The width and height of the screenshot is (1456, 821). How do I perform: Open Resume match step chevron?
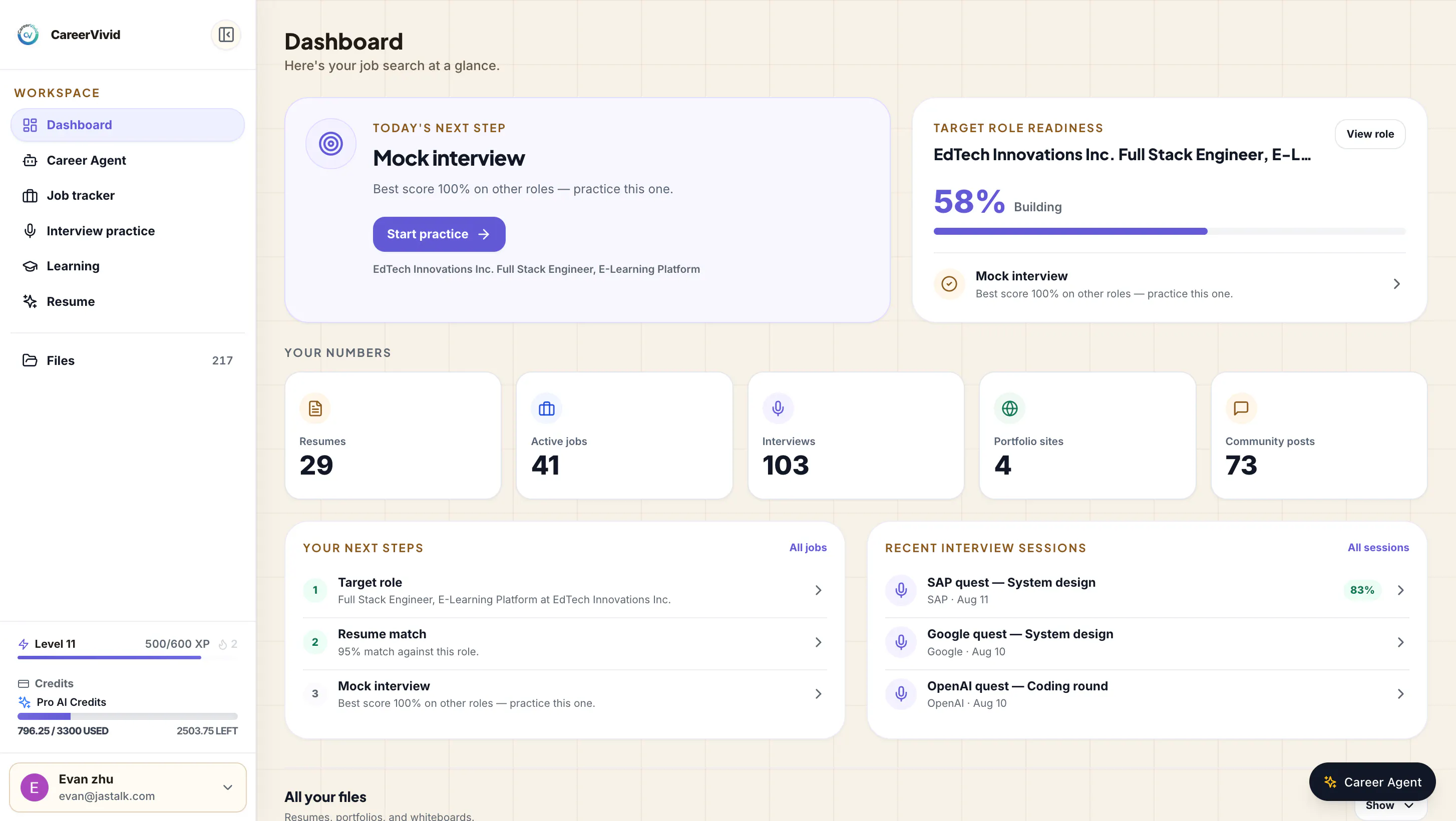[818, 642]
